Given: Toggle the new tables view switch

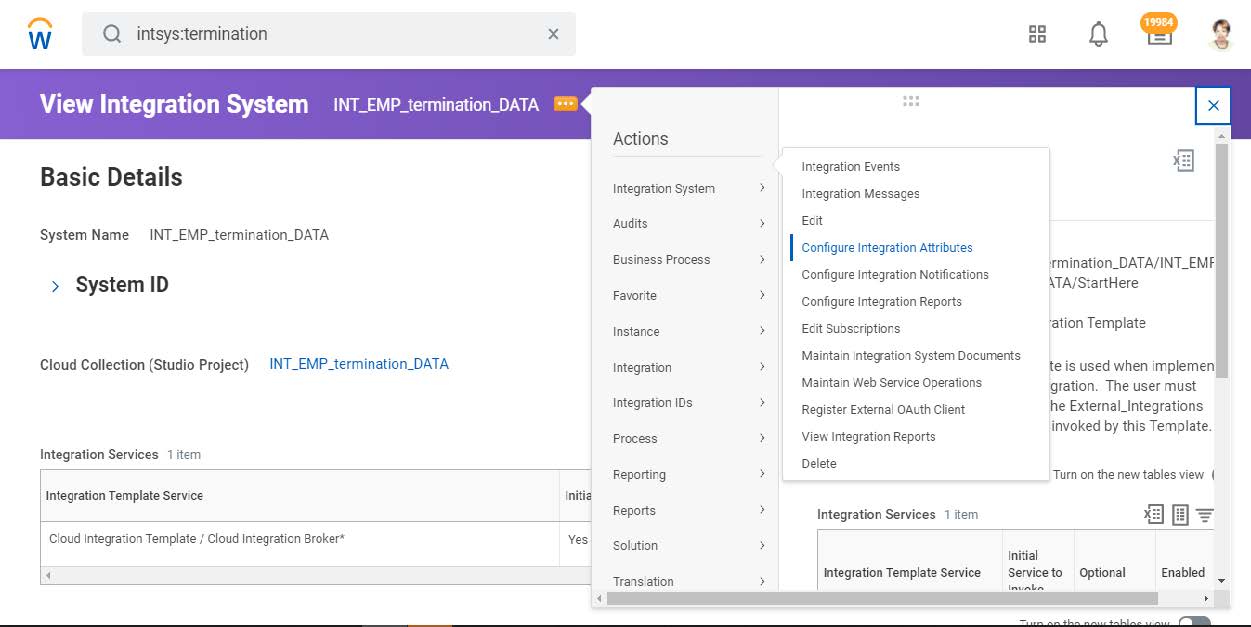Looking at the screenshot, I should pyautogui.click(x=1195, y=622).
